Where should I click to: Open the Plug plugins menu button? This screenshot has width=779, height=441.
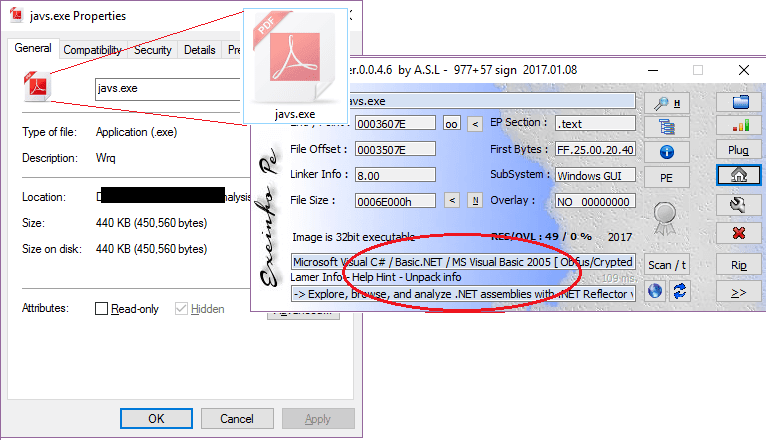pos(739,150)
